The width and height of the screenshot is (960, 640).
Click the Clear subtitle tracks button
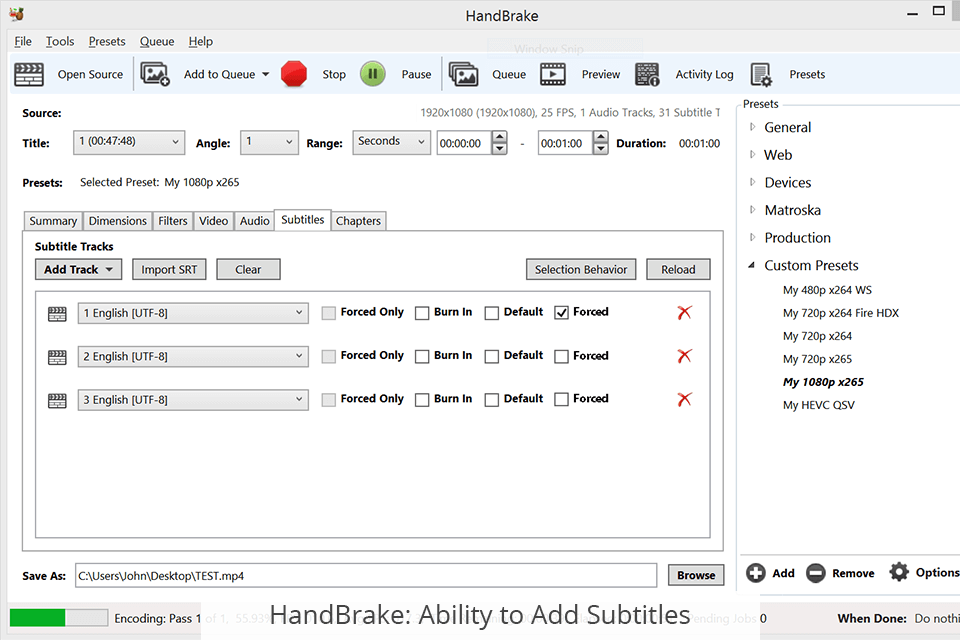(248, 269)
